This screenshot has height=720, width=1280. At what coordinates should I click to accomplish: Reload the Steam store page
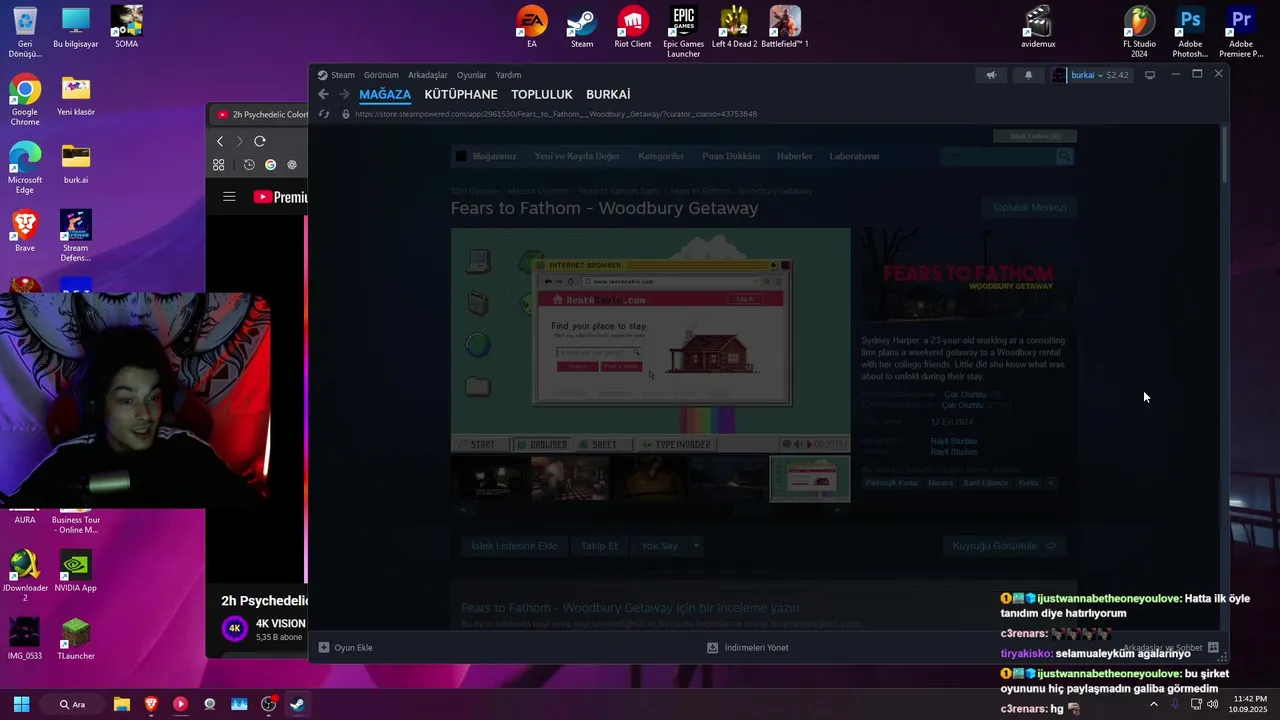coord(323,114)
